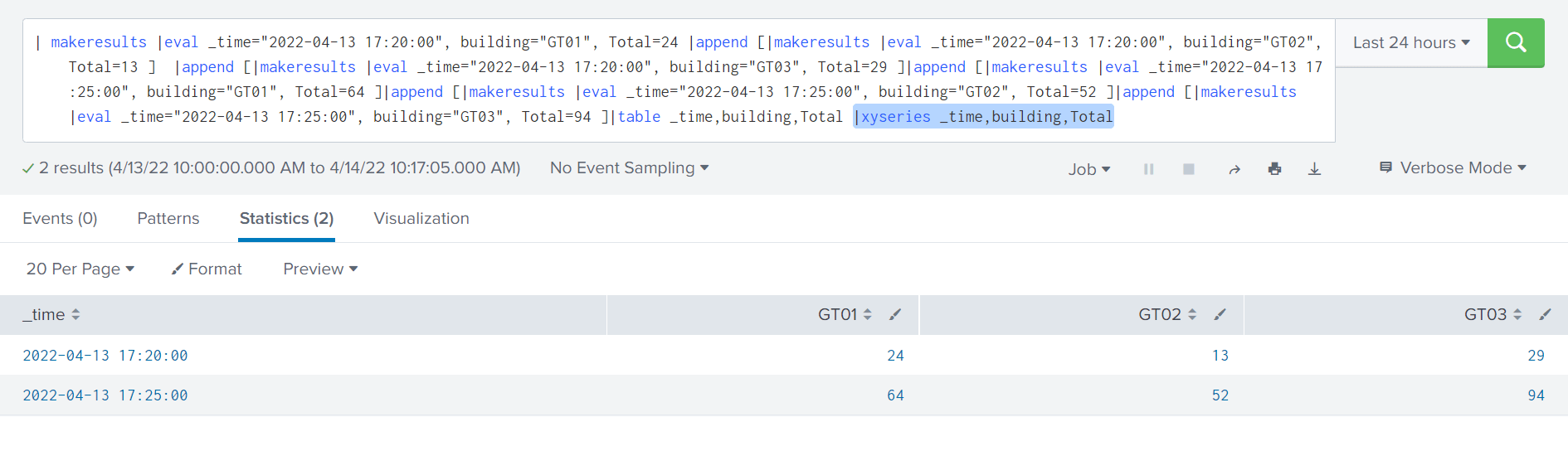1568x451 pixels.
Task: Sort by the GT03 column
Action: pyautogui.click(x=1493, y=315)
